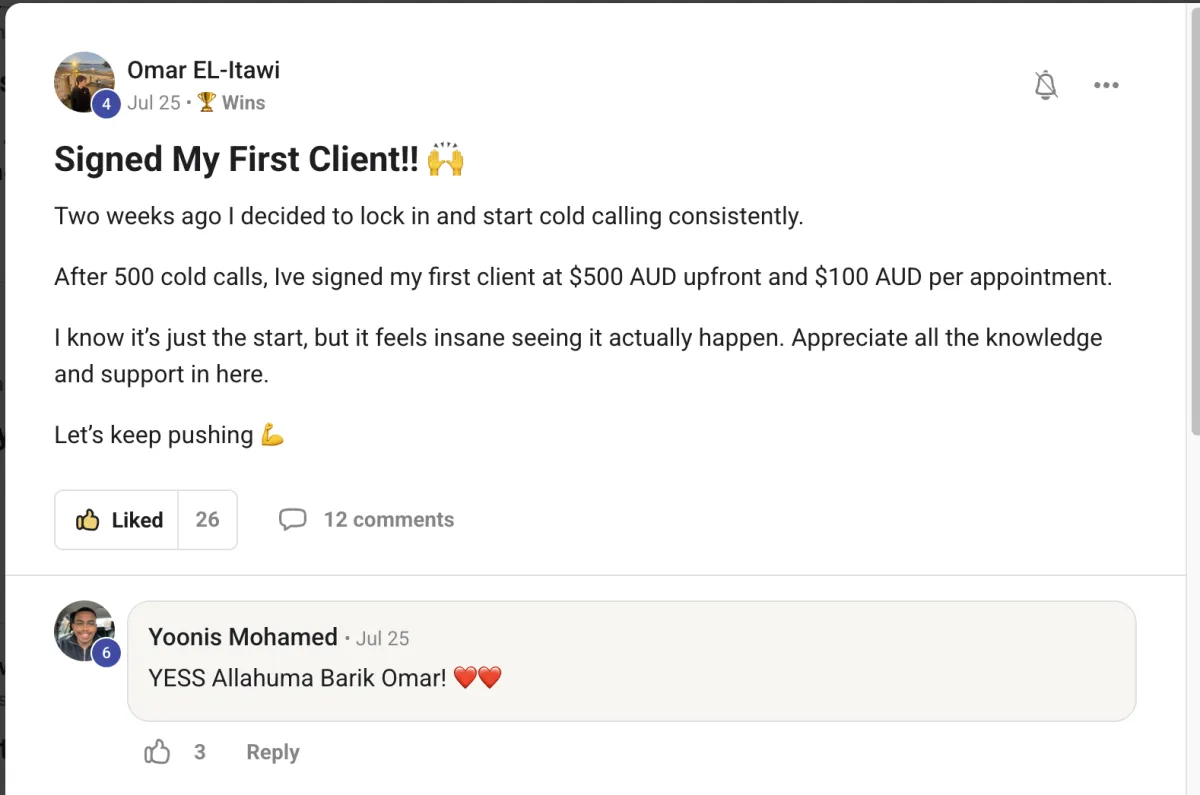
Task: Open the Wins category link
Action: (243, 102)
